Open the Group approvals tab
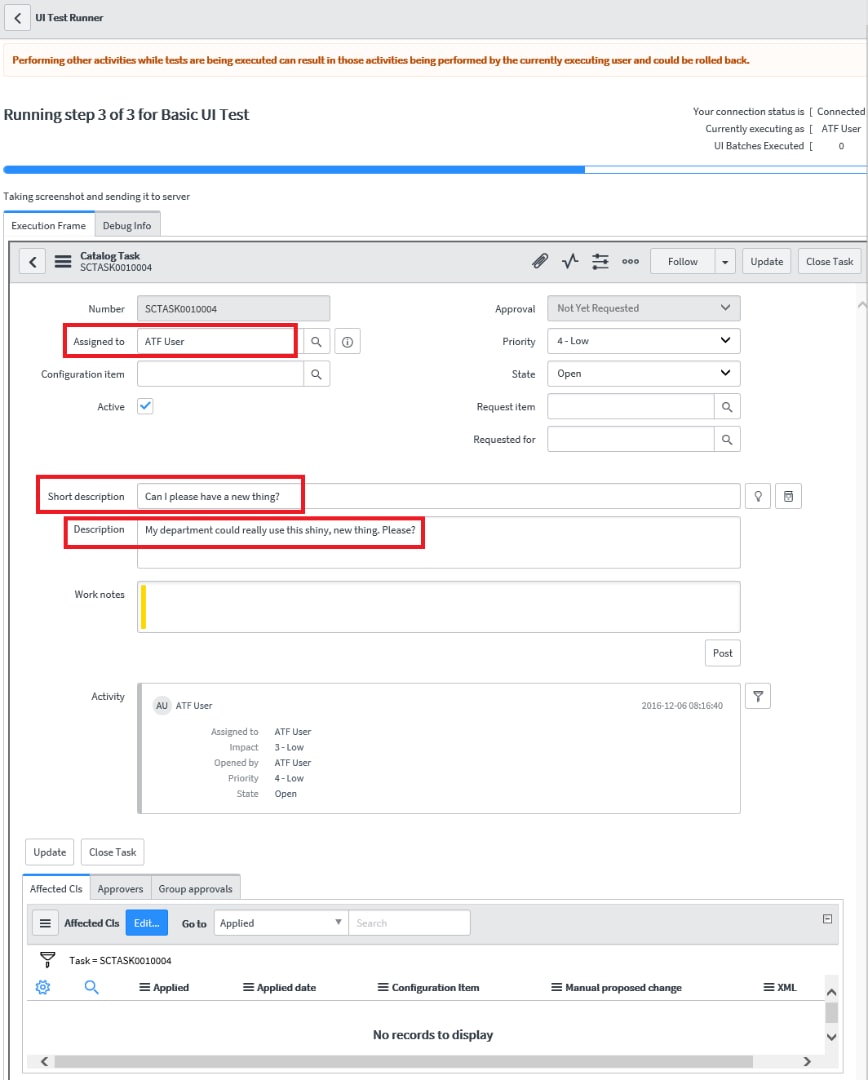Viewport: 868px width, 1080px height. point(195,889)
